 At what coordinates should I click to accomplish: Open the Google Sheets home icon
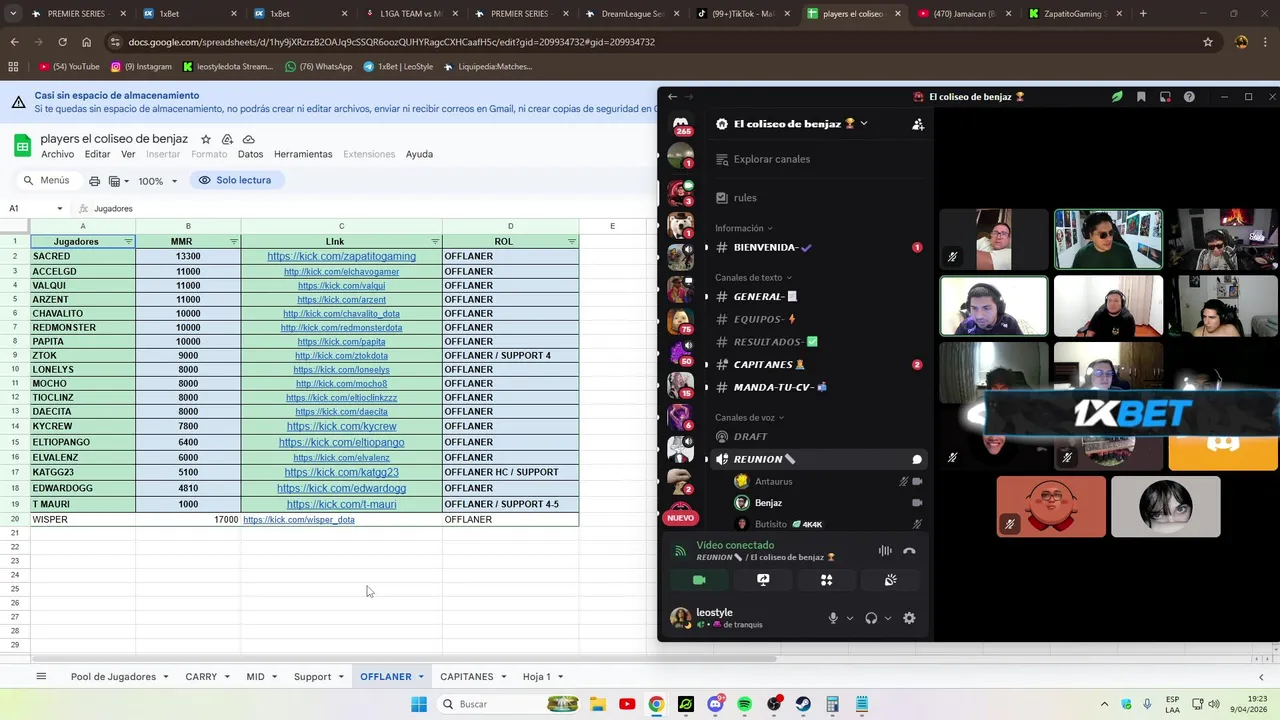tap(22, 146)
